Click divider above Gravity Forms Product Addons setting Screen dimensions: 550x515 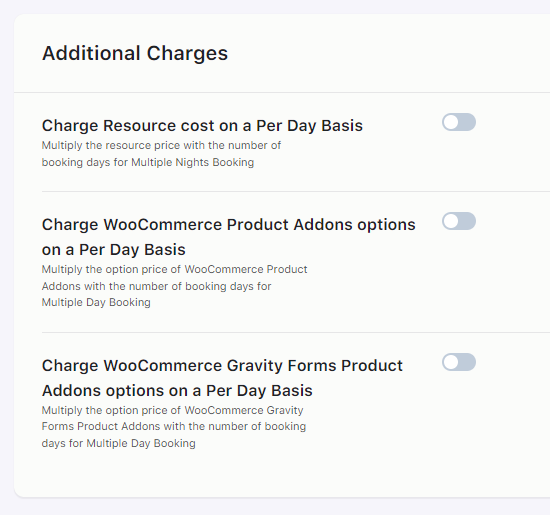click(296, 332)
